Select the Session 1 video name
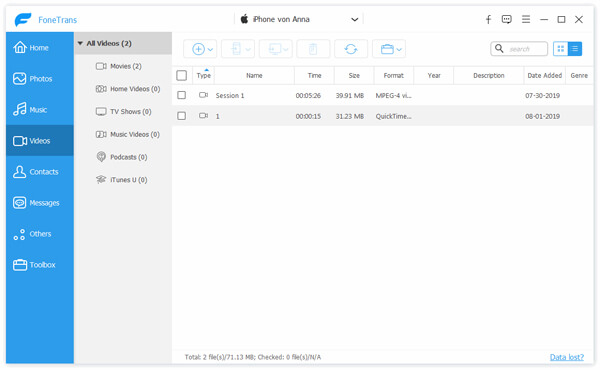Screen dimensions: 600x370 [x=230, y=96]
